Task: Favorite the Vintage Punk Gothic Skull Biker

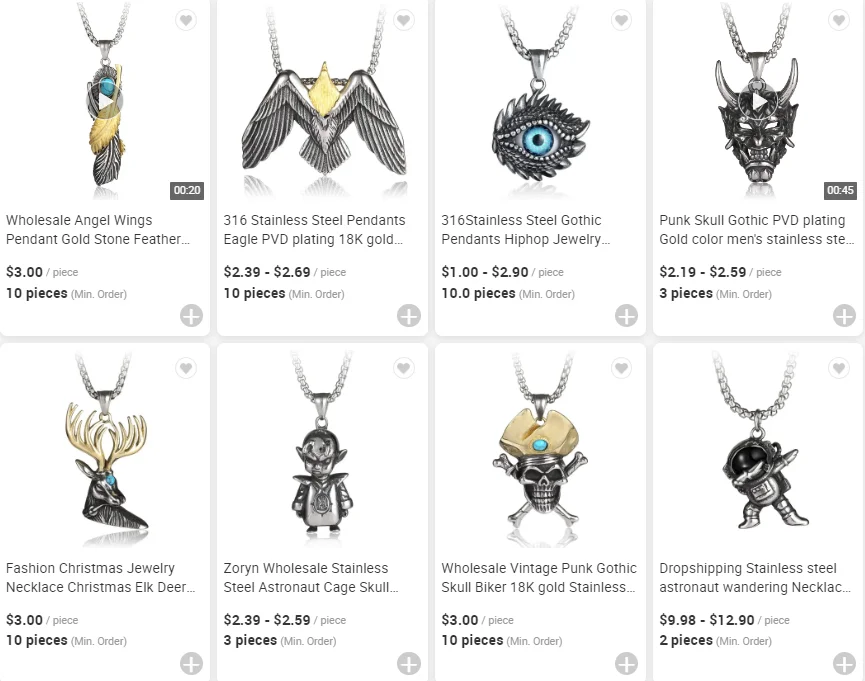Action: coord(622,368)
